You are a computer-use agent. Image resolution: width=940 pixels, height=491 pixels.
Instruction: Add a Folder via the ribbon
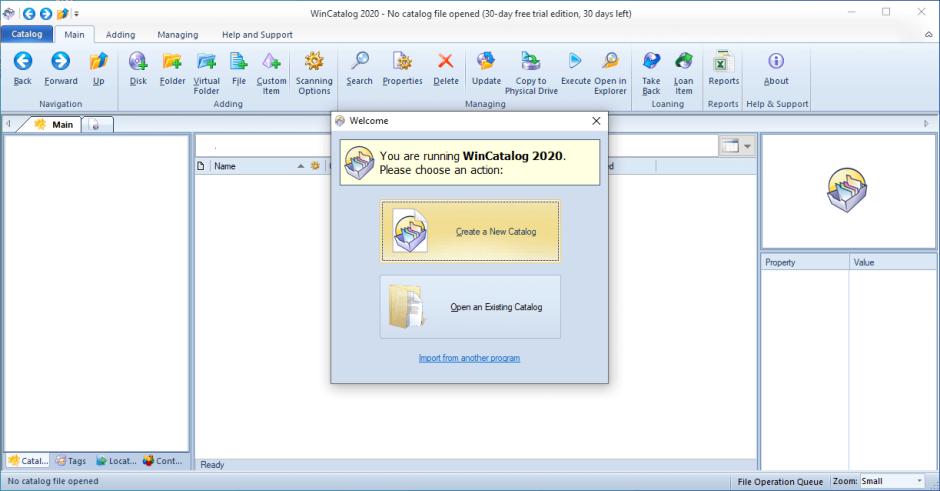tap(172, 69)
